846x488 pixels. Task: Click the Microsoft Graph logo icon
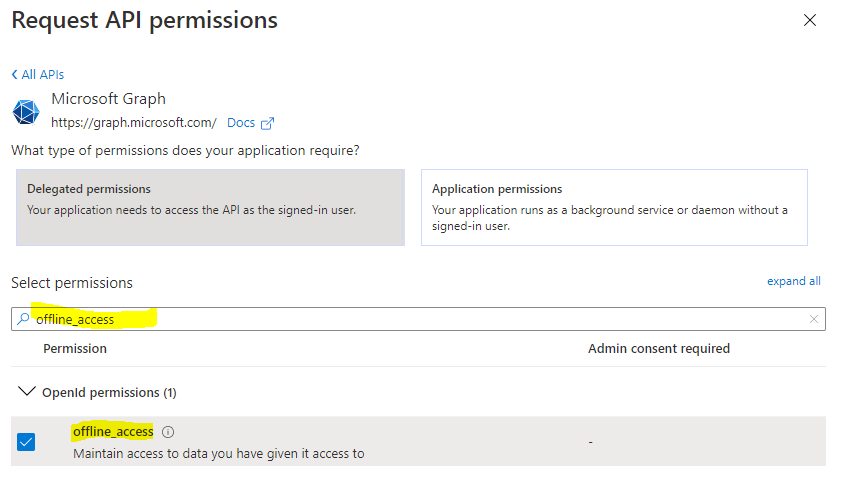coord(26,112)
